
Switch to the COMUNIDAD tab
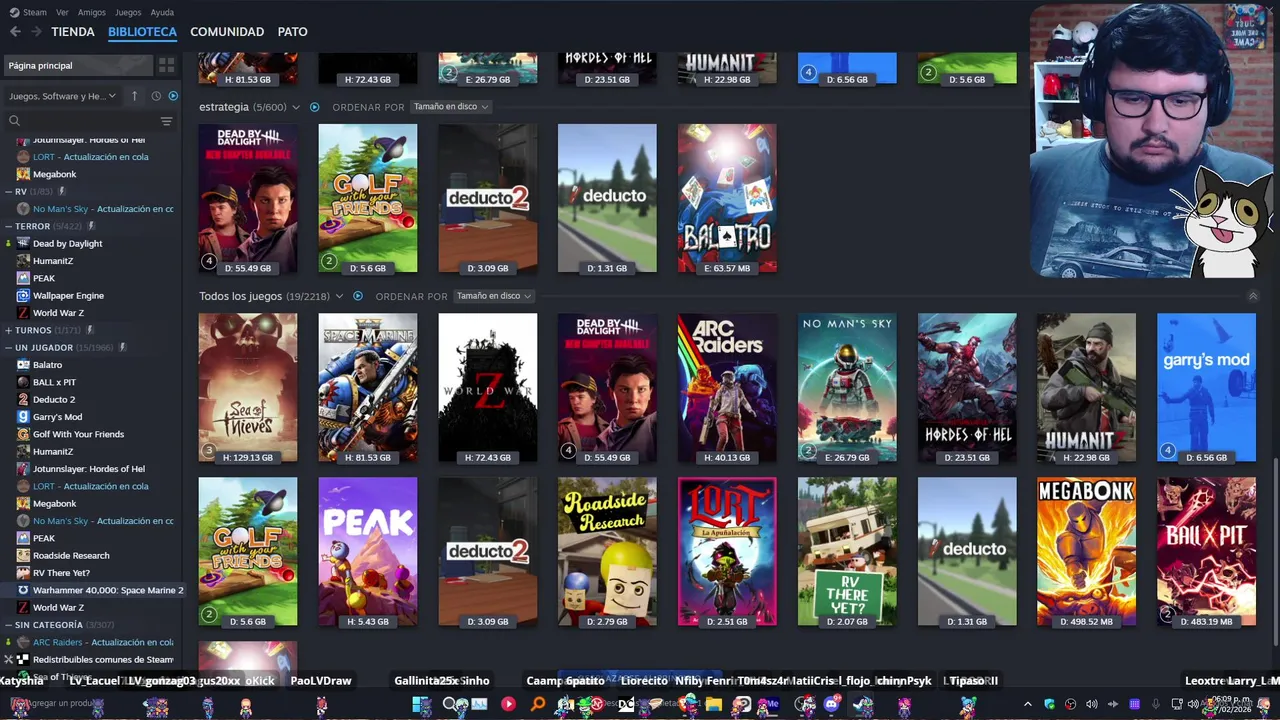click(227, 32)
